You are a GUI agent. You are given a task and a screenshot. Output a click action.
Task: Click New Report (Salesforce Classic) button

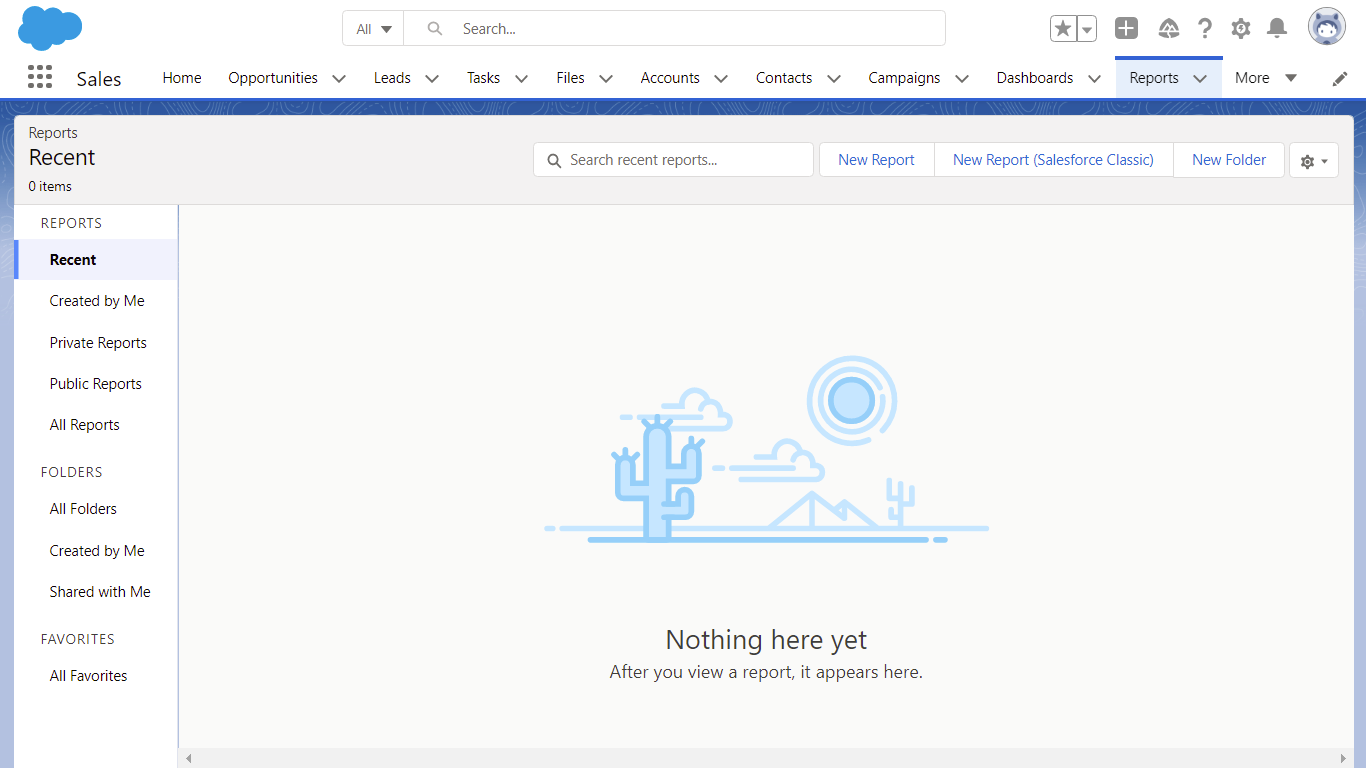(x=1054, y=160)
